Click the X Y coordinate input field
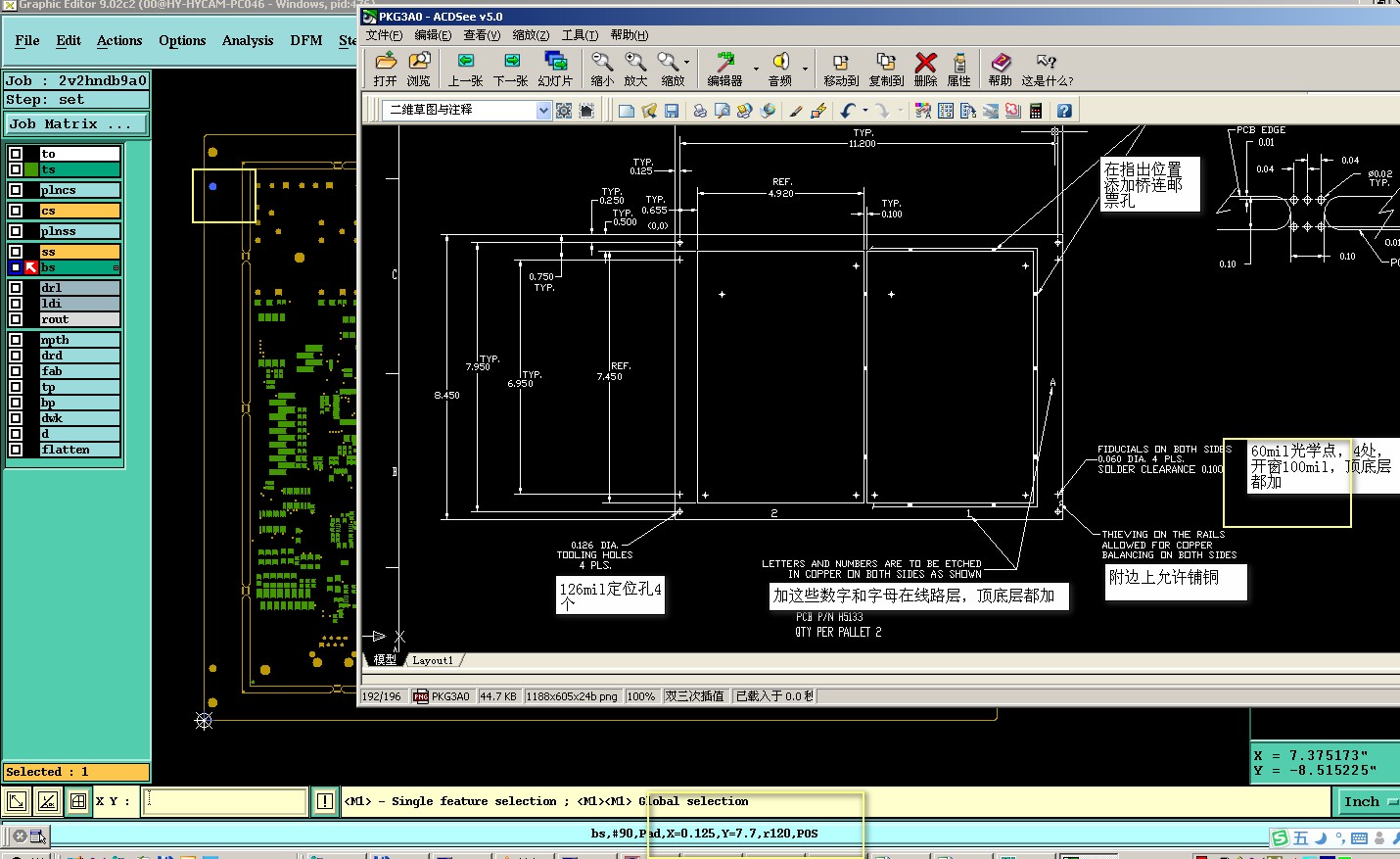The image size is (1400, 859). click(x=224, y=801)
